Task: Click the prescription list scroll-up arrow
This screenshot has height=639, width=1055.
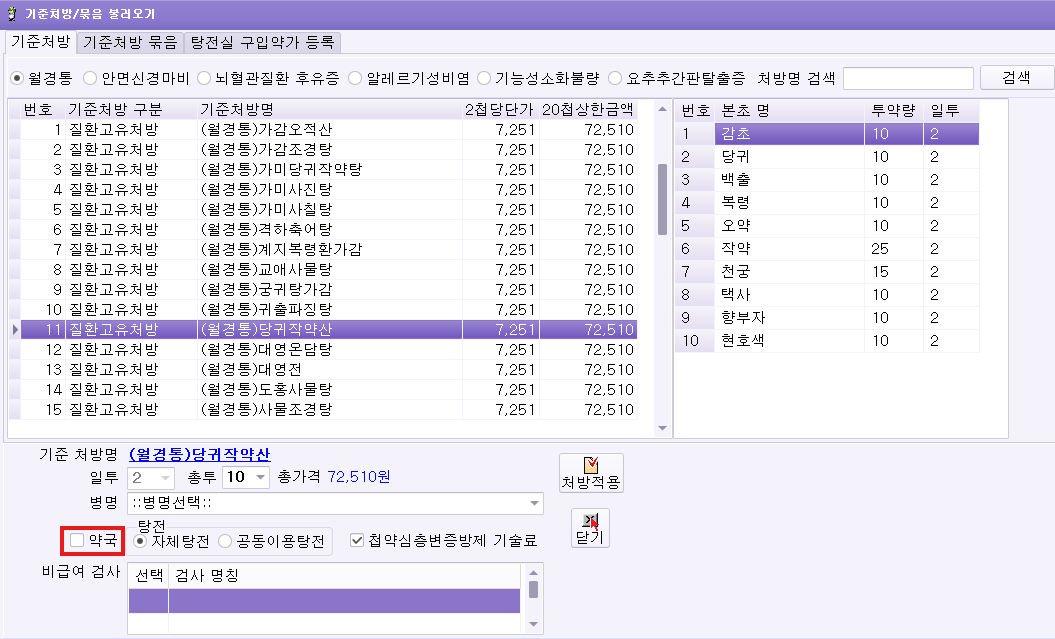Action: tap(662, 109)
